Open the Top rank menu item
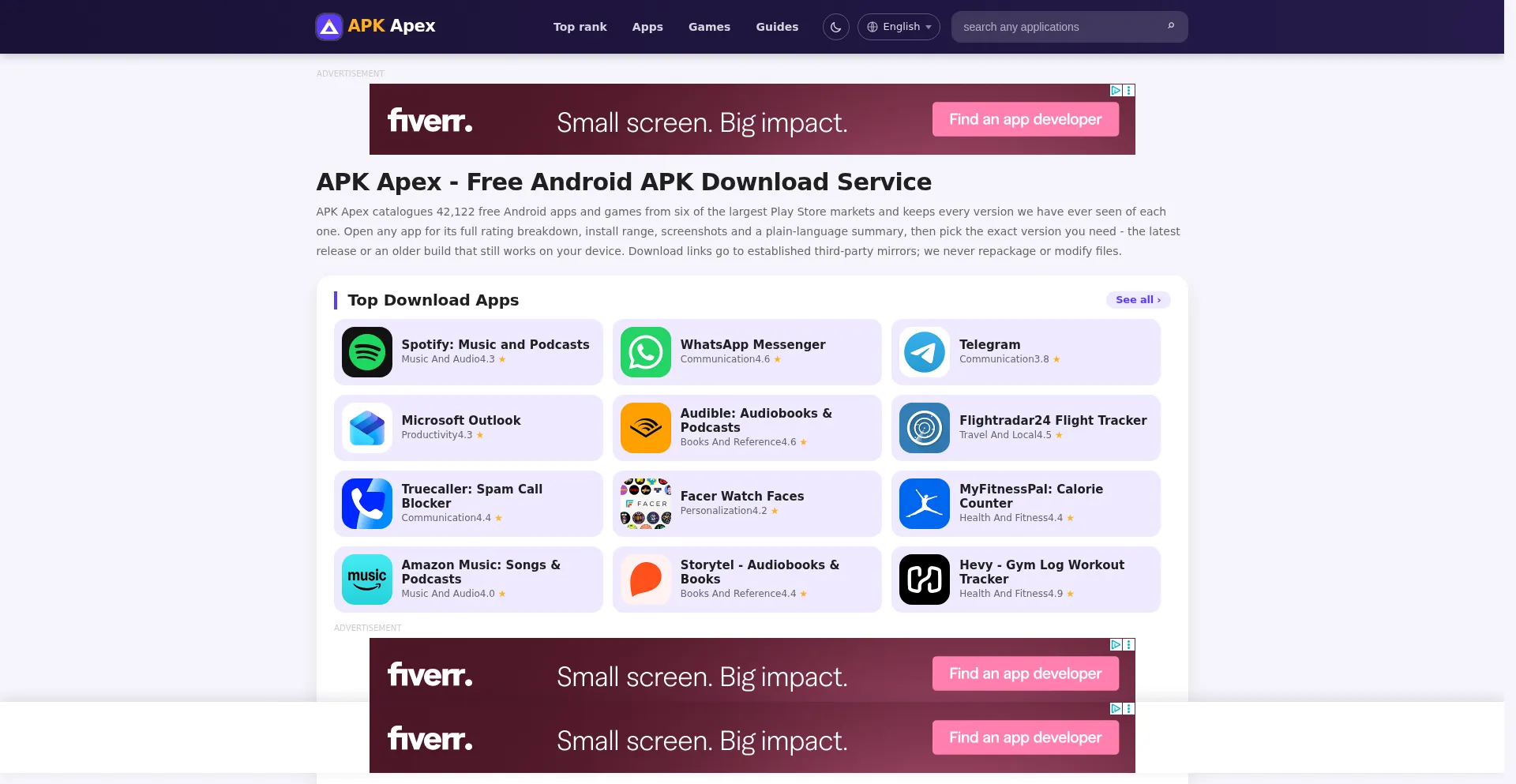The height and width of the screenshot is (784, 1516). 580,27
